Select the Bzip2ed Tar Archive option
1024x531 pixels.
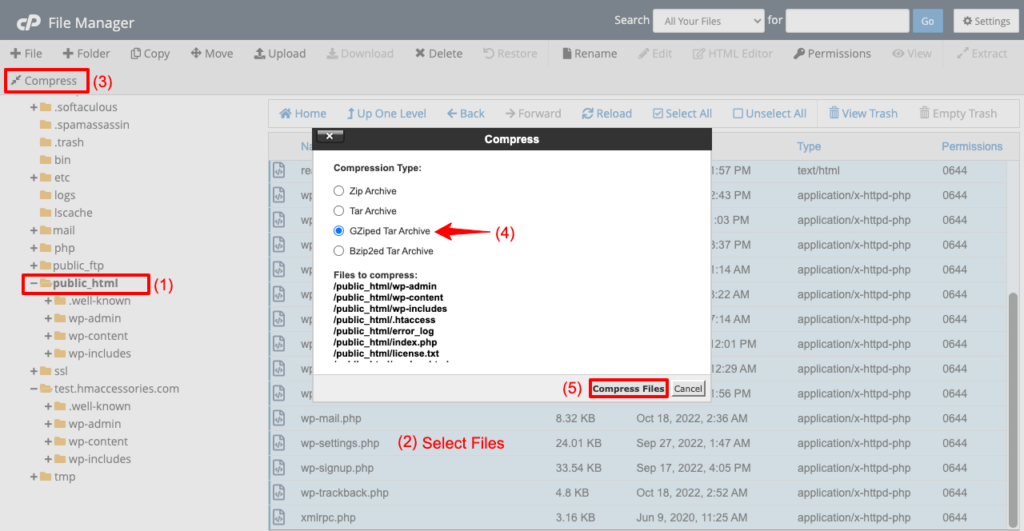click(338, 251)
